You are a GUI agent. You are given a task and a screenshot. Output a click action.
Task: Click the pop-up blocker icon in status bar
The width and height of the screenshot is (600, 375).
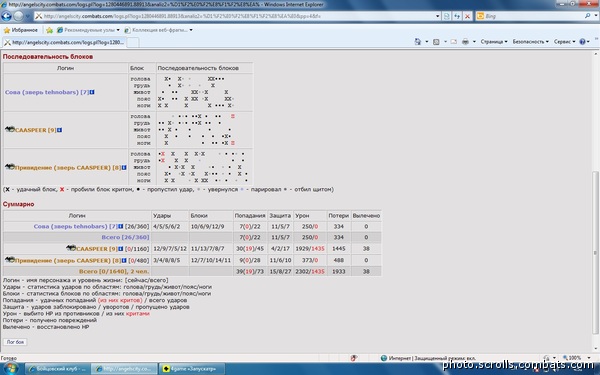[354, 358]
